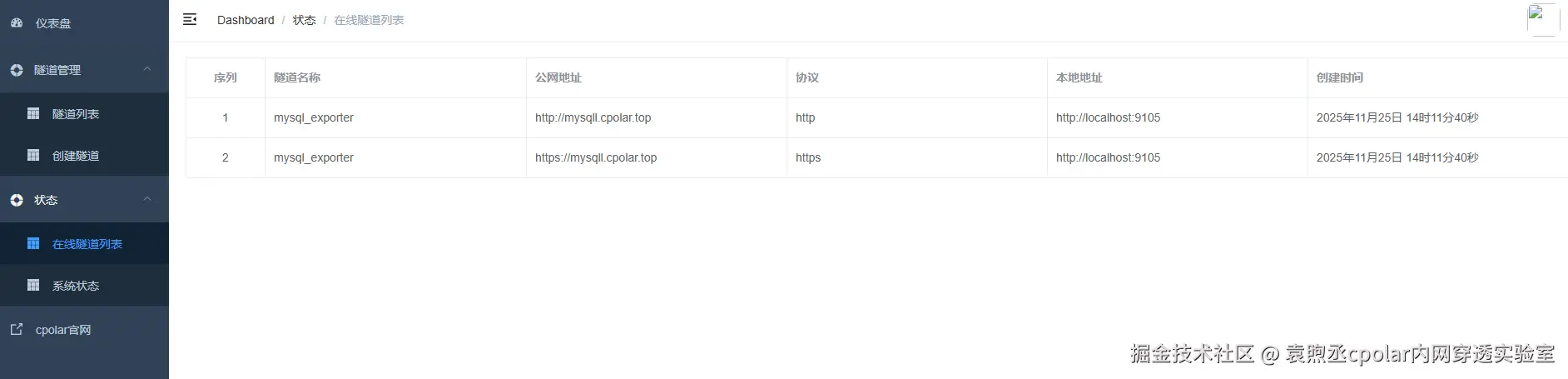Open 创建隧道 menu item
This screenshot has height=379, width=1568.
(x=76, y=156)
